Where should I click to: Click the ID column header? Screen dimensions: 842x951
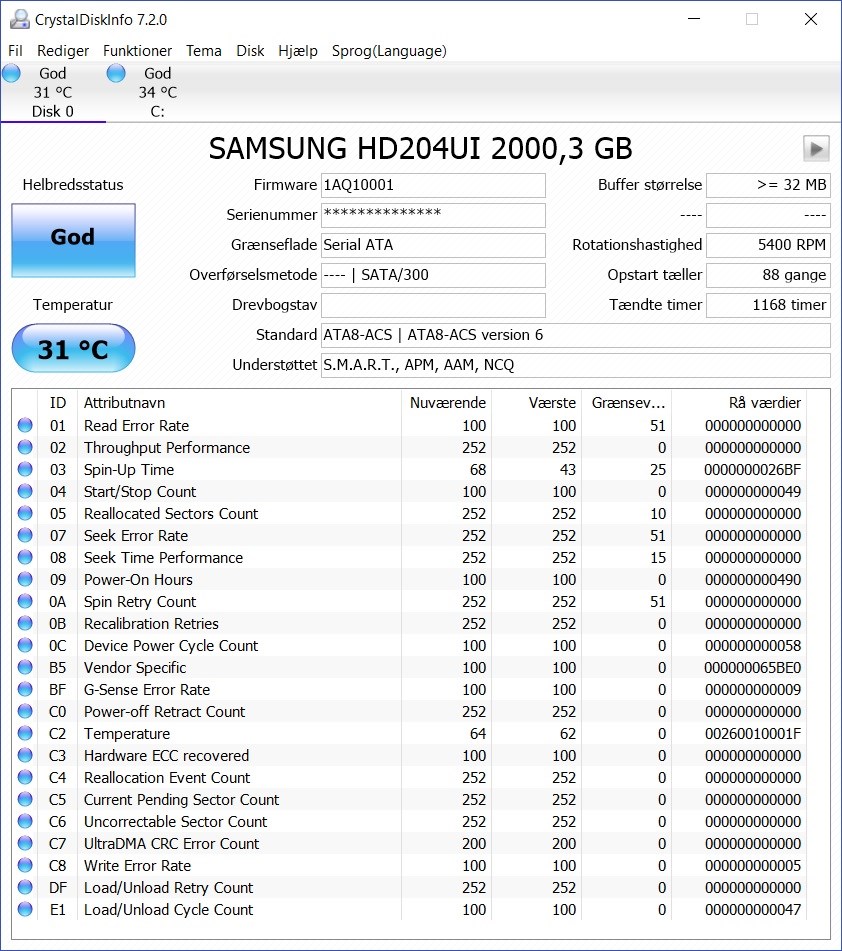[58, 403]
